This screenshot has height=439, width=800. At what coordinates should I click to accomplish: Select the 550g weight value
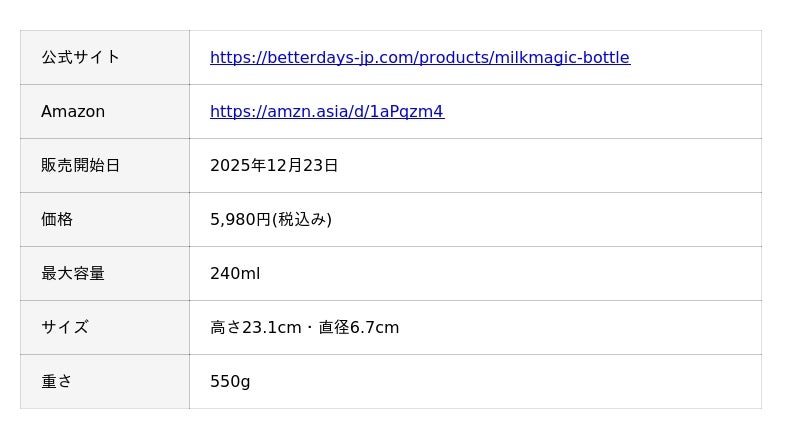tap(230, 382)
